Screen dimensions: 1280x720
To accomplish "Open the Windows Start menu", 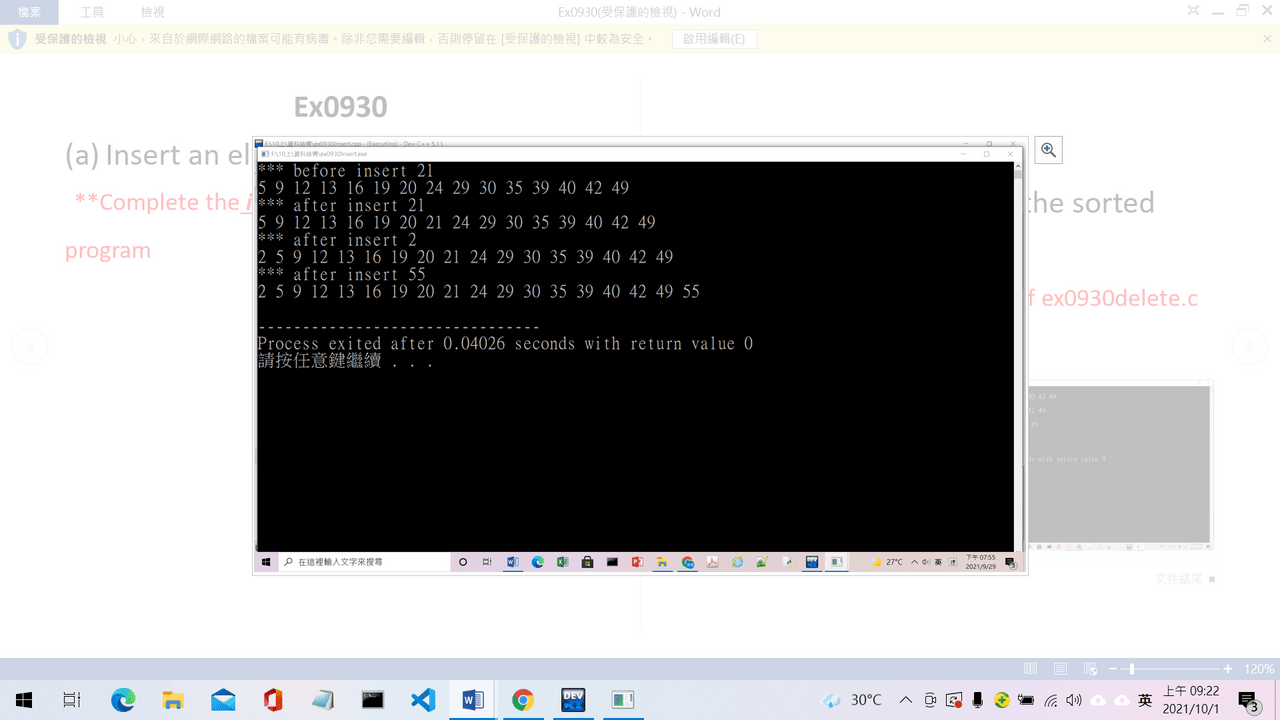I will [24, 700].
